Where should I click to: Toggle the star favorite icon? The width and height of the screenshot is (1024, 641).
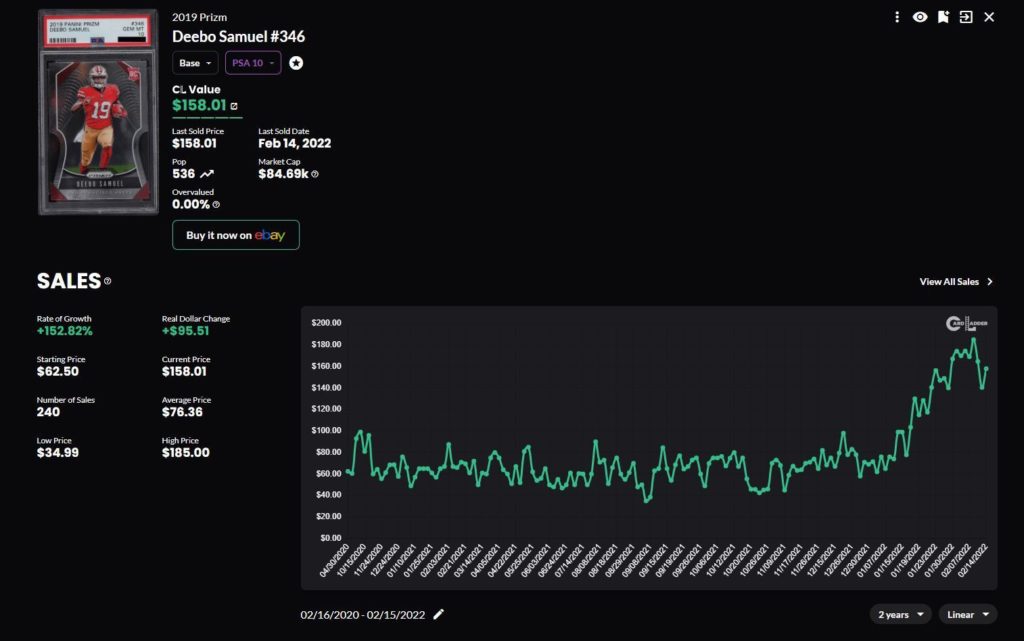click(x=296, y=63)
